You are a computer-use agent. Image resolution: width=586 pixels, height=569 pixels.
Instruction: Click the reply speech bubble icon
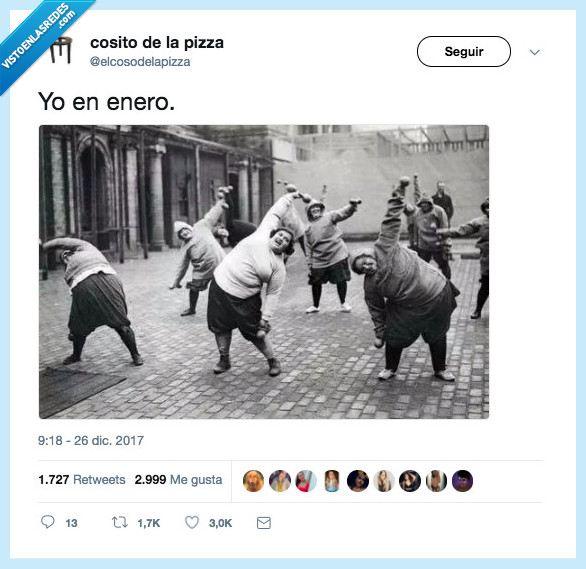pyautogui.click(x=47, y=522)
